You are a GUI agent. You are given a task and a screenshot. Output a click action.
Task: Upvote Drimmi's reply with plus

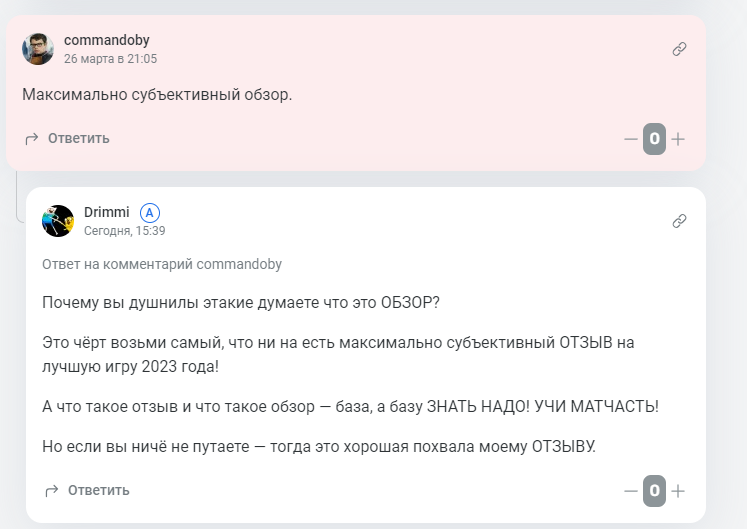(x=678, y=491)
